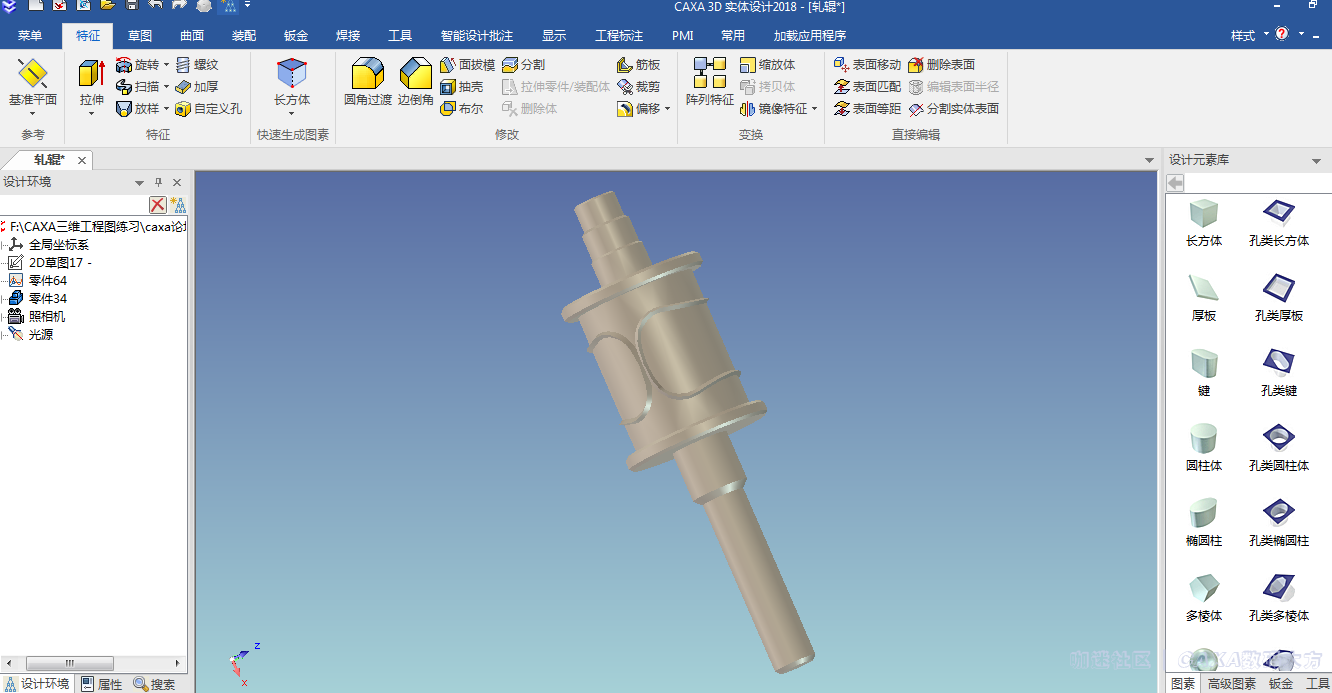The height and width of the screenshot is (693, 1332).
Task: Toggle the tree structure icon in design panel
Action: coord(178,205)
